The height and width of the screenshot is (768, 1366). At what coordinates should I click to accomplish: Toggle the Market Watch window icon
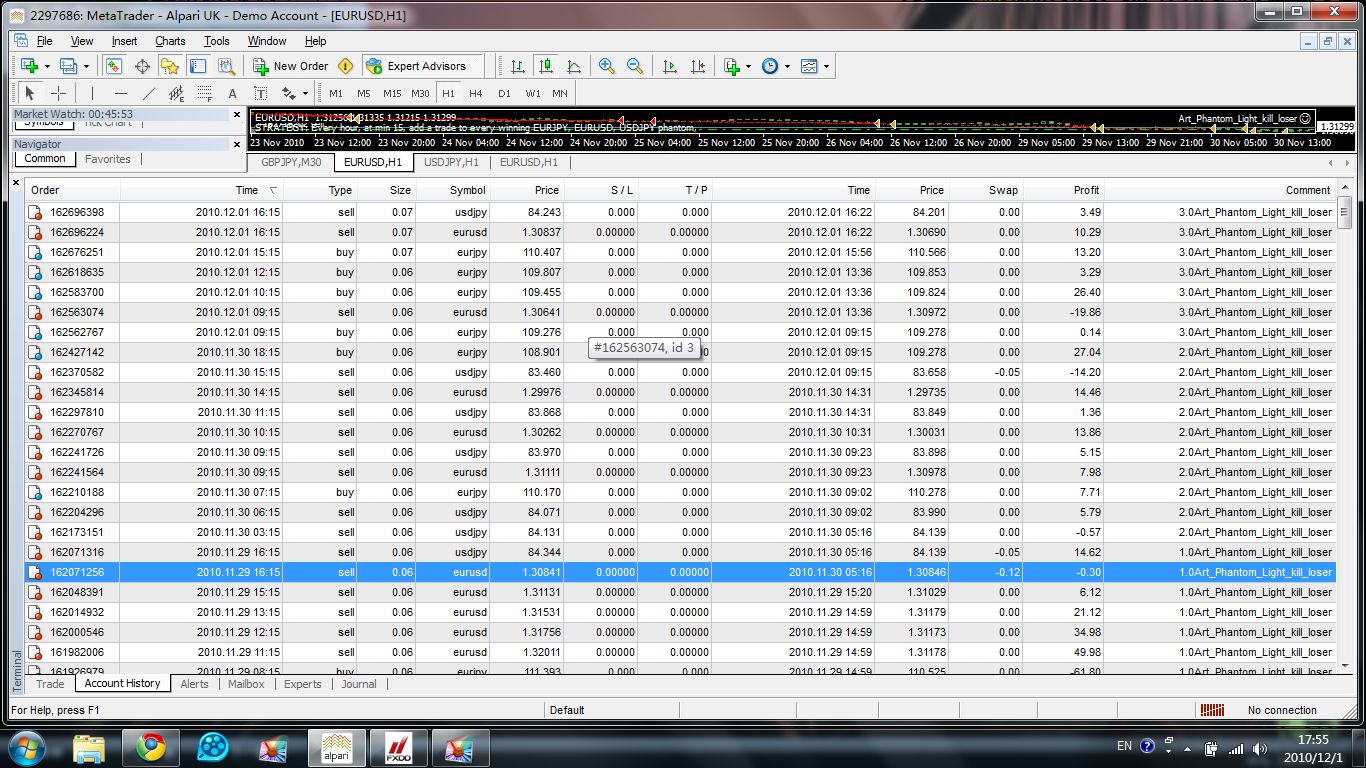coord(114,66)
